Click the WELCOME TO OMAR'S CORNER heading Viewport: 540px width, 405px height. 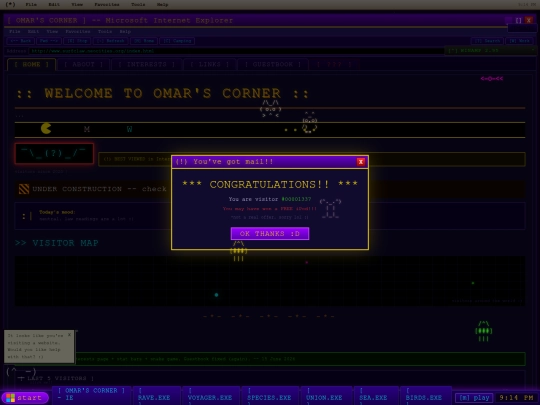163,93
